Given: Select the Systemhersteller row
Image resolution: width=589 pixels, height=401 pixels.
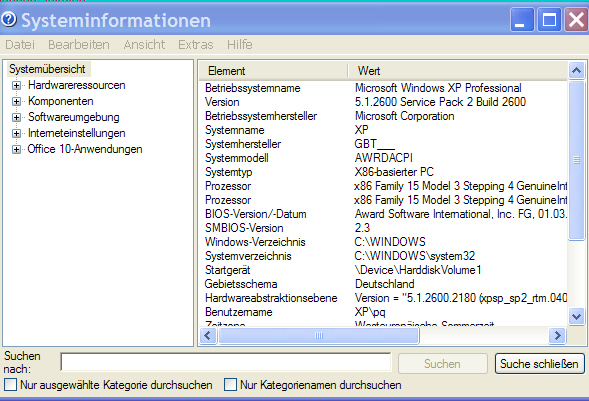Looking at the screenshot, I should point(383,144).
